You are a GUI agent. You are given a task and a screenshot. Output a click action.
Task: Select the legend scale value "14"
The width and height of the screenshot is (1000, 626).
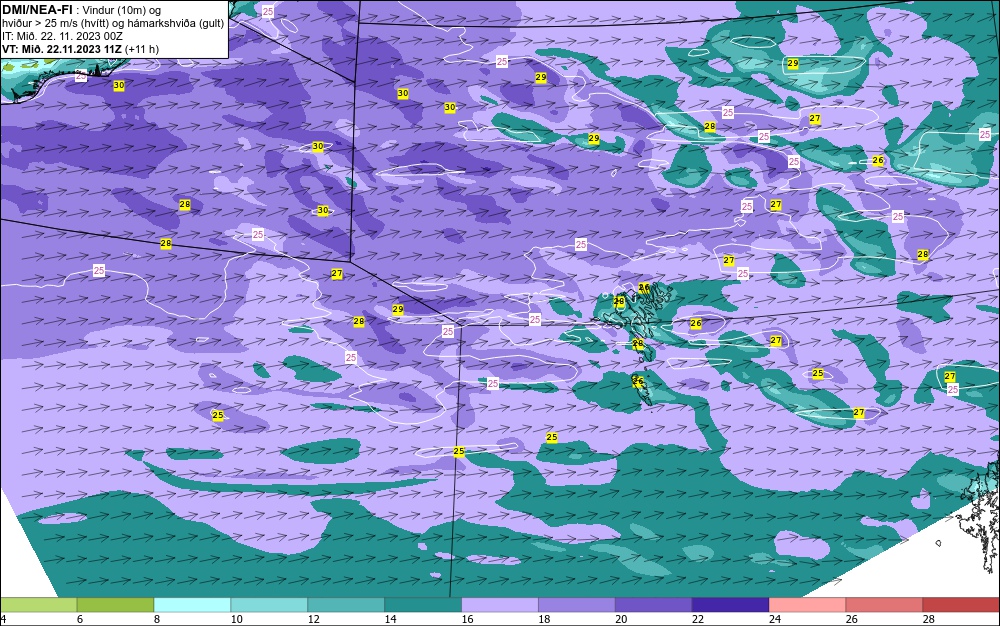390,619
